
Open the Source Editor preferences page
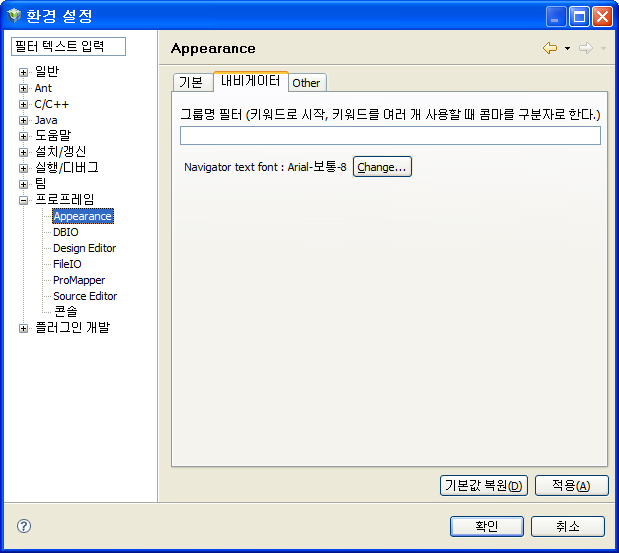(x=85, y=296)
